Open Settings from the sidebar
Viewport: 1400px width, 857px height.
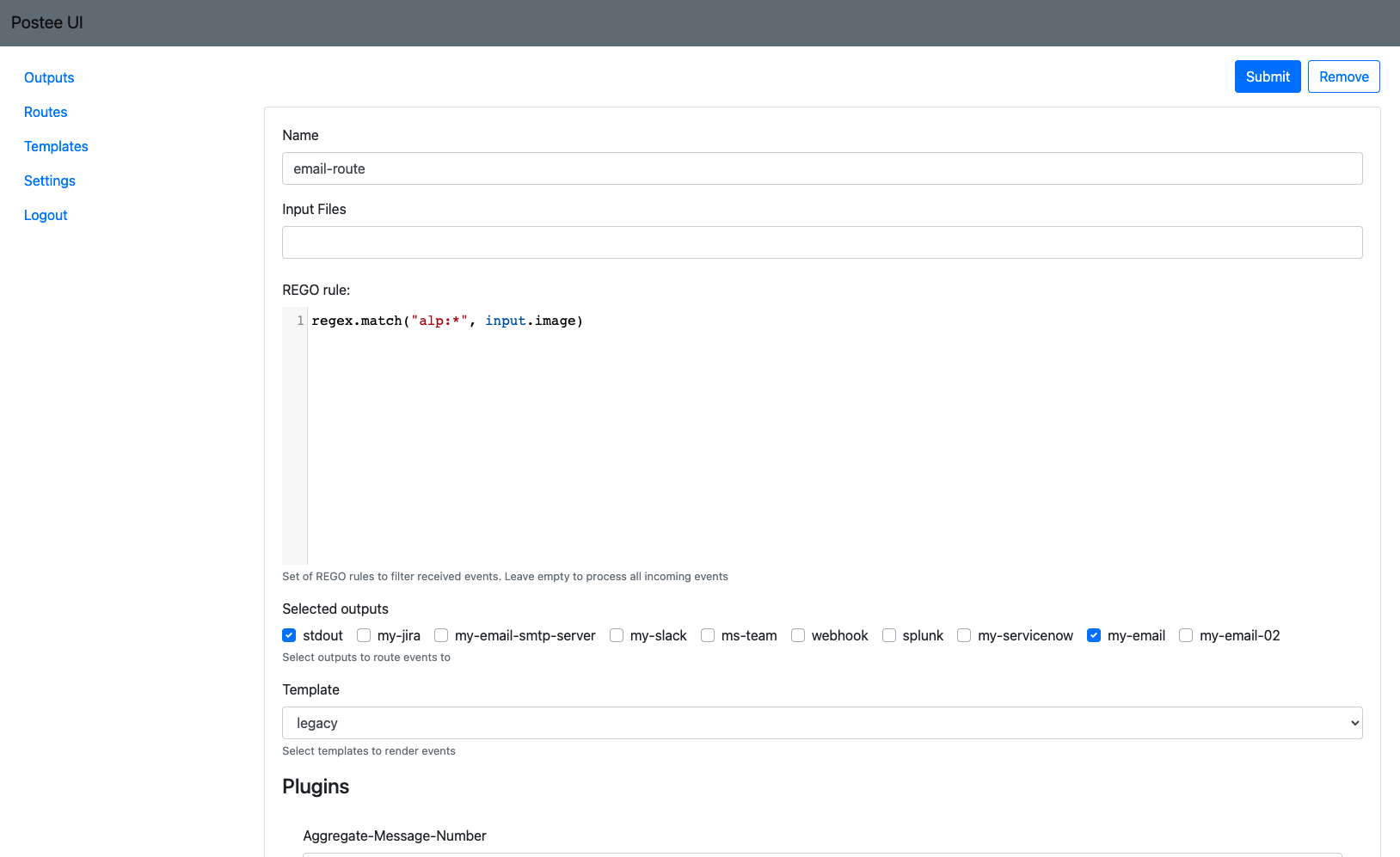coord(50,181)
